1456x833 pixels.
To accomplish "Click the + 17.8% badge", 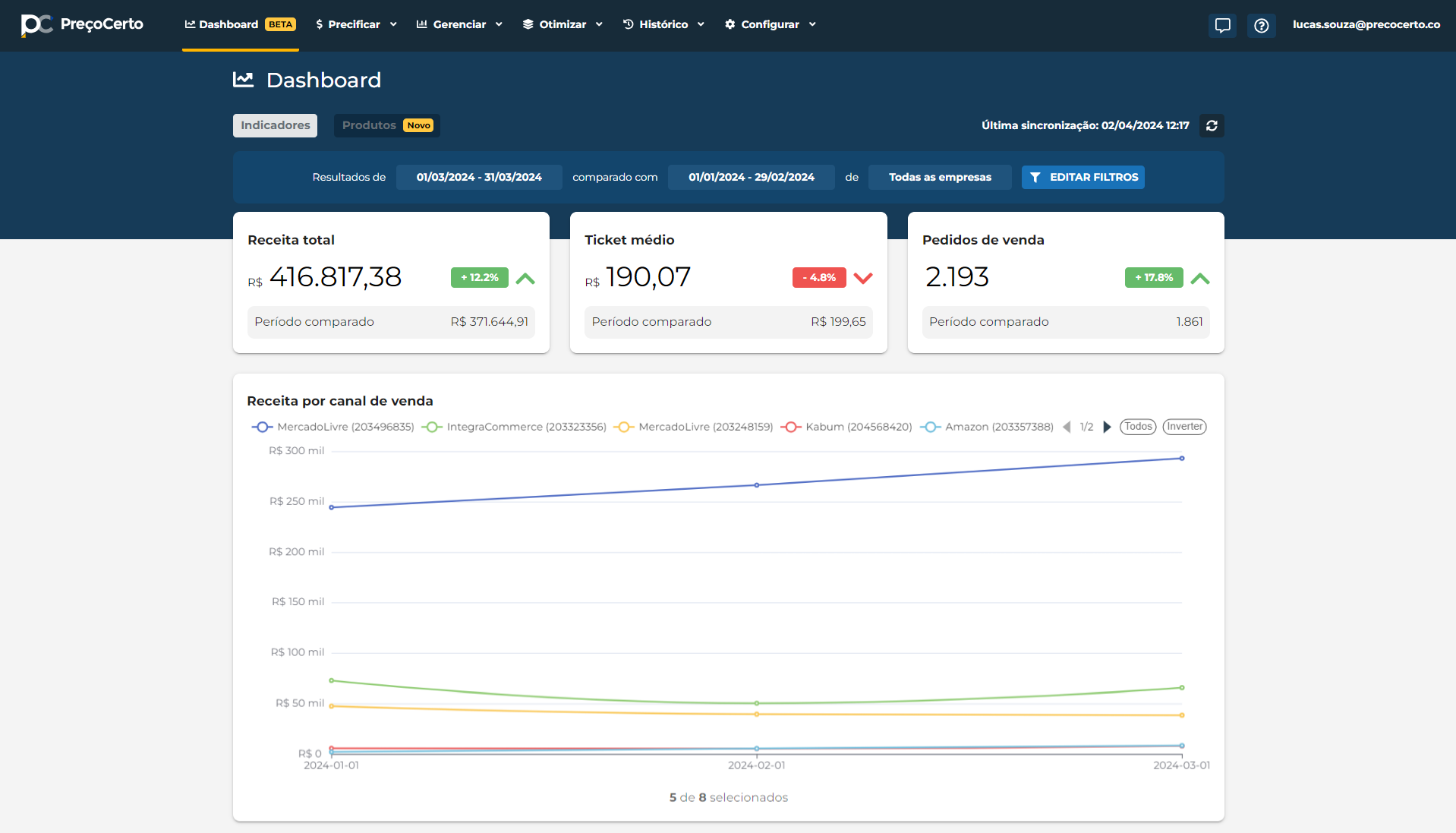I will pyautogui.click(x=1154, y=278).
